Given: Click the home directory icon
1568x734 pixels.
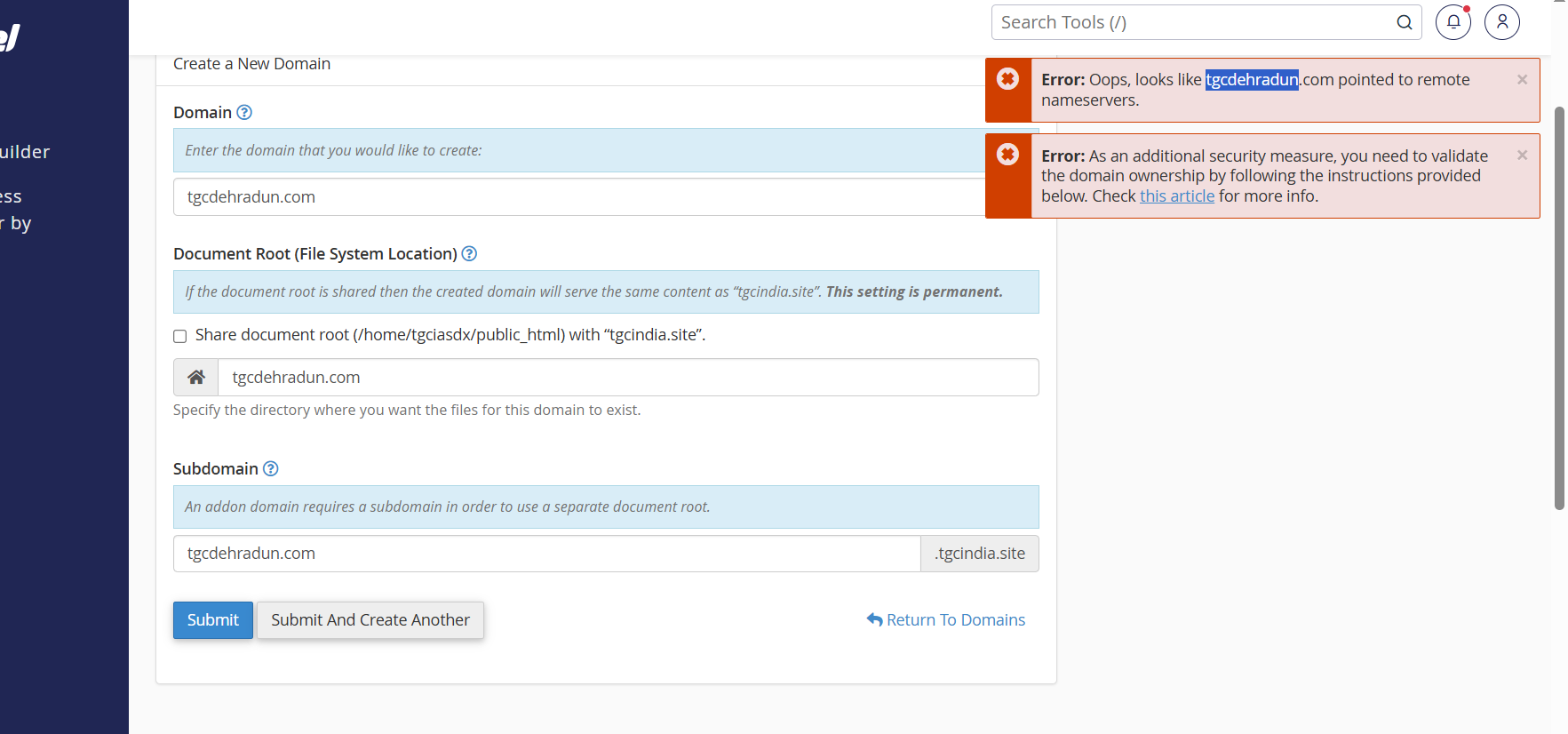Looking at the screenshot, I should (x=196, y=378).
